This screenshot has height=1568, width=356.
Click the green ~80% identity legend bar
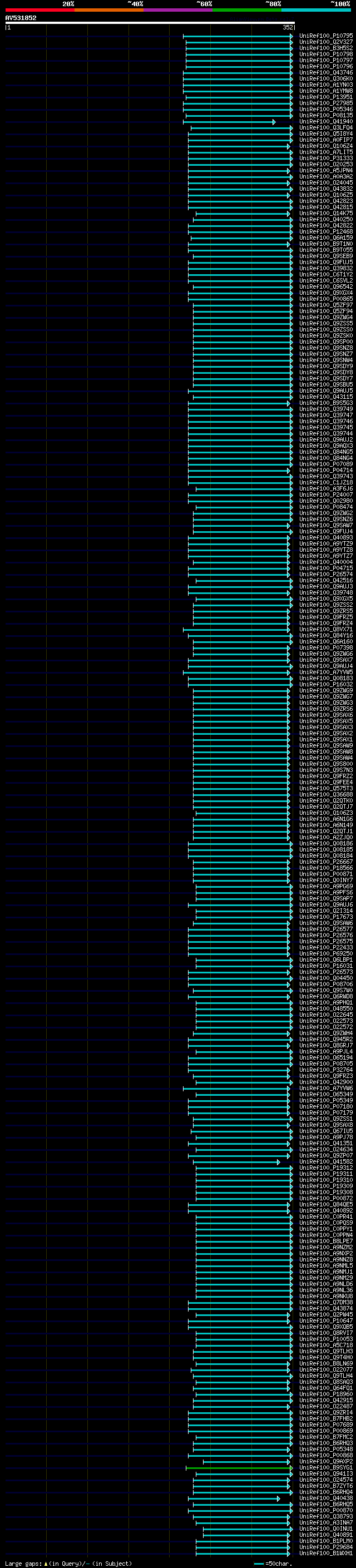click(x=247, y=10)
